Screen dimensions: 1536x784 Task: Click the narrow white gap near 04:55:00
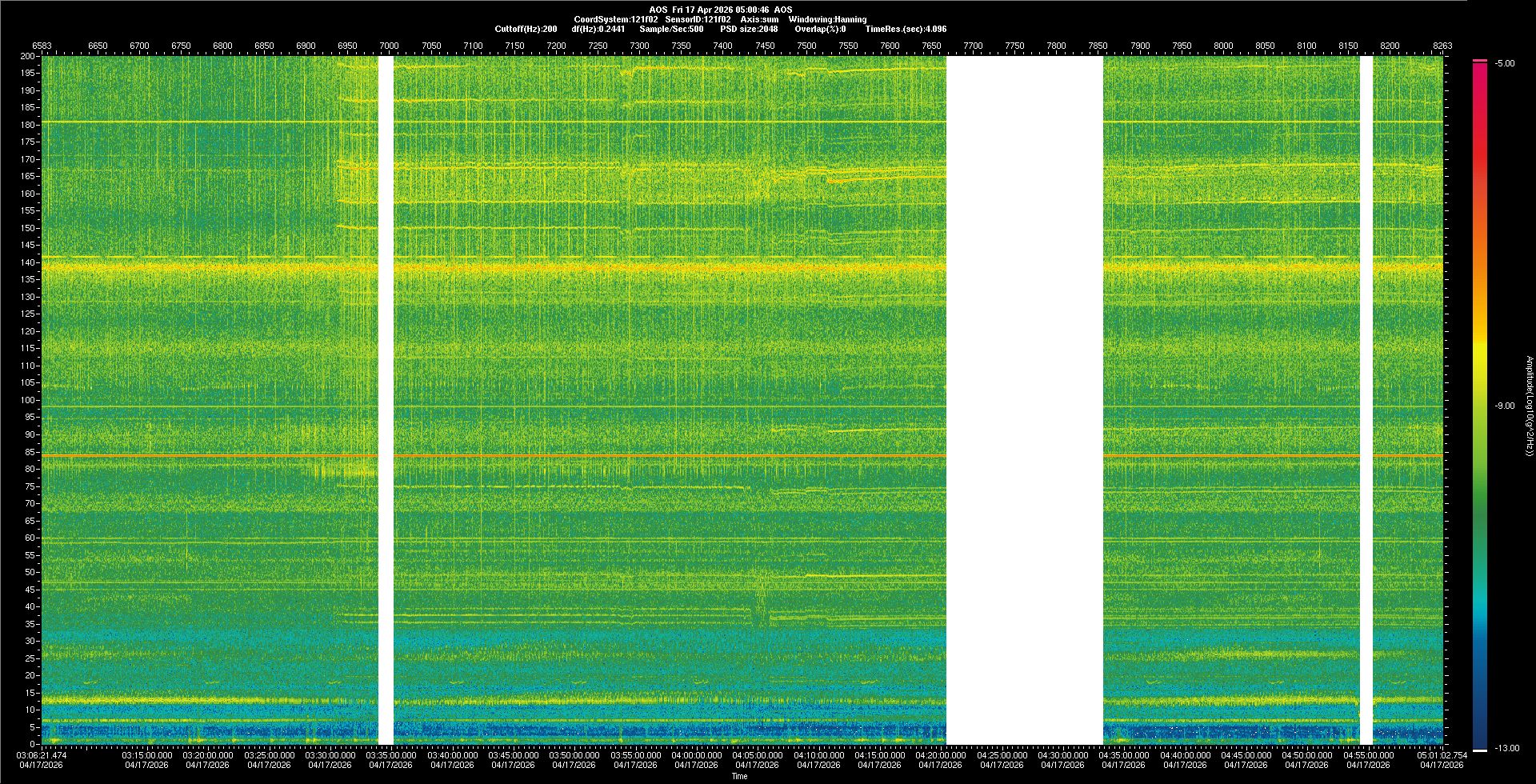[1366, 400]
